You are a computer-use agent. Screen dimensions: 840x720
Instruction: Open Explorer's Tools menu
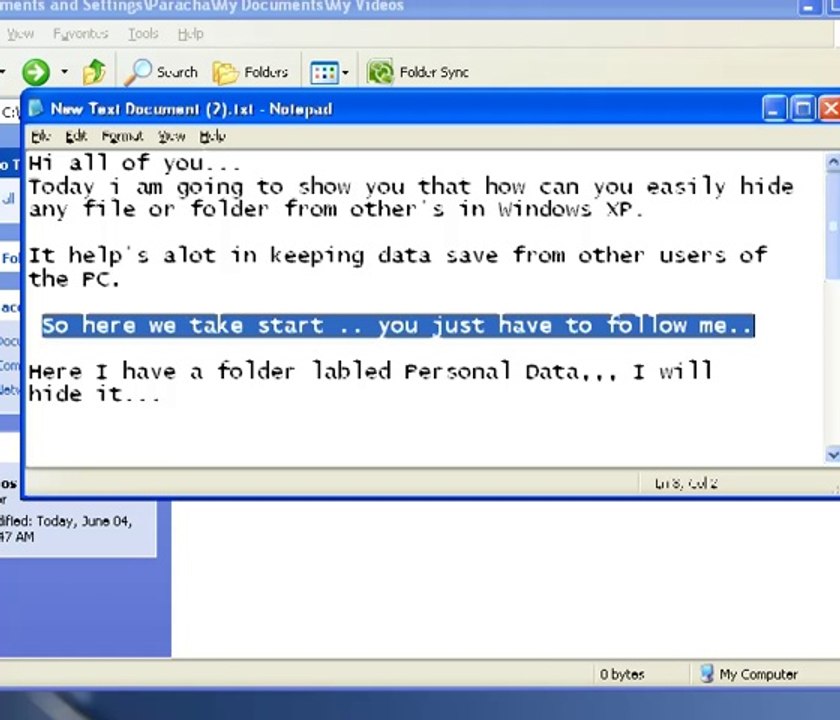pyautogui.click(x=143, y=34)
